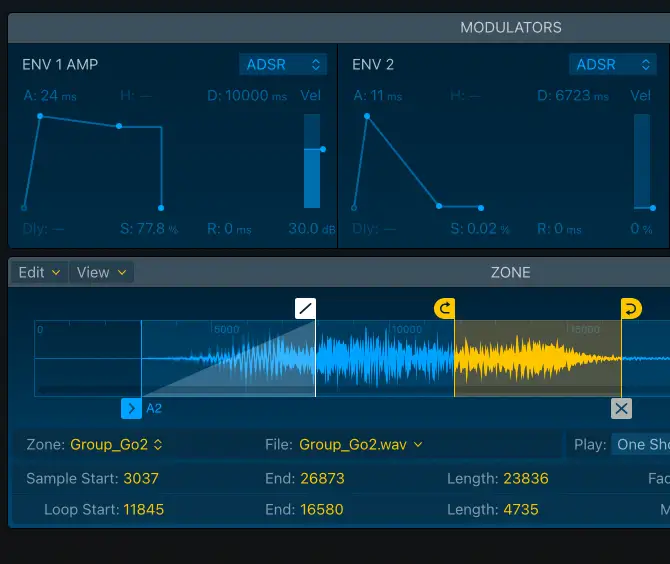Click the sample end marker with X

tap(622, 408)
